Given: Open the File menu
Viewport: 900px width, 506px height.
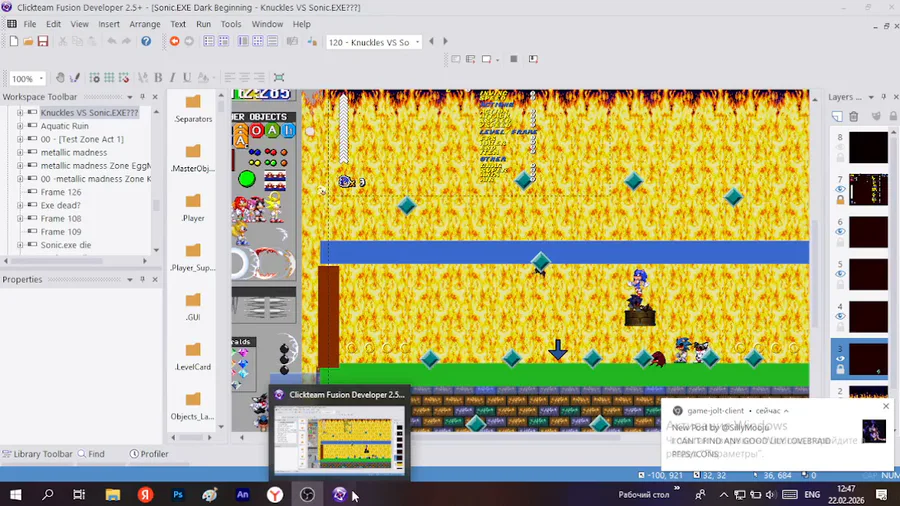Looking at the screenshot, I should pyautogui.click(x=30, y=24).
